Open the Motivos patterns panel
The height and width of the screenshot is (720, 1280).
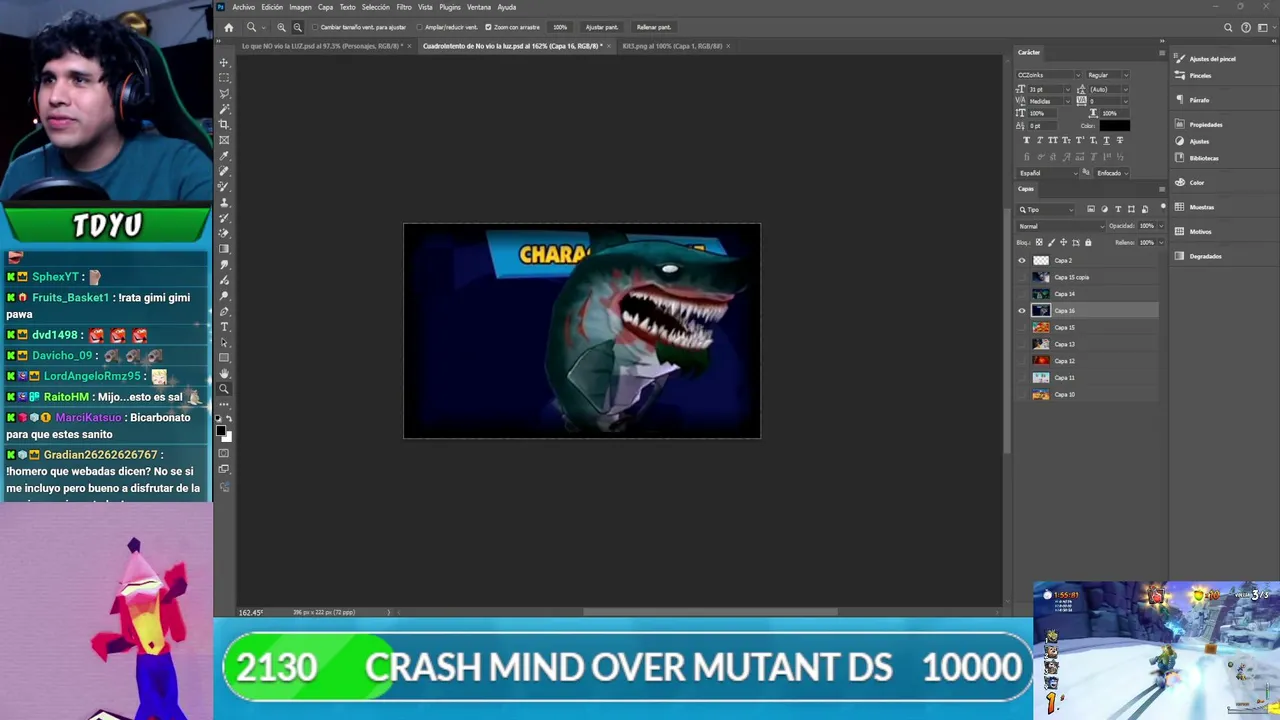tap(1194, 232)
